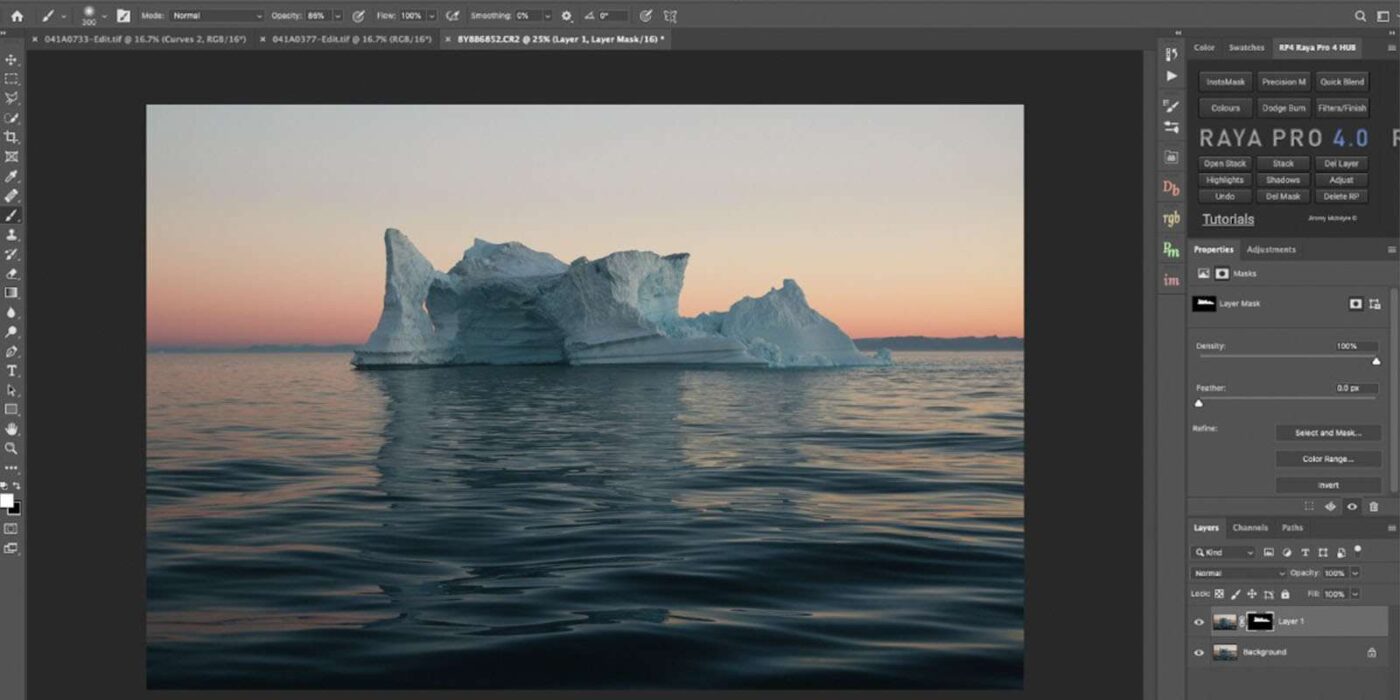The image size is (1400, 700).
Task: Select the Type tool
Action: (12, 371)
